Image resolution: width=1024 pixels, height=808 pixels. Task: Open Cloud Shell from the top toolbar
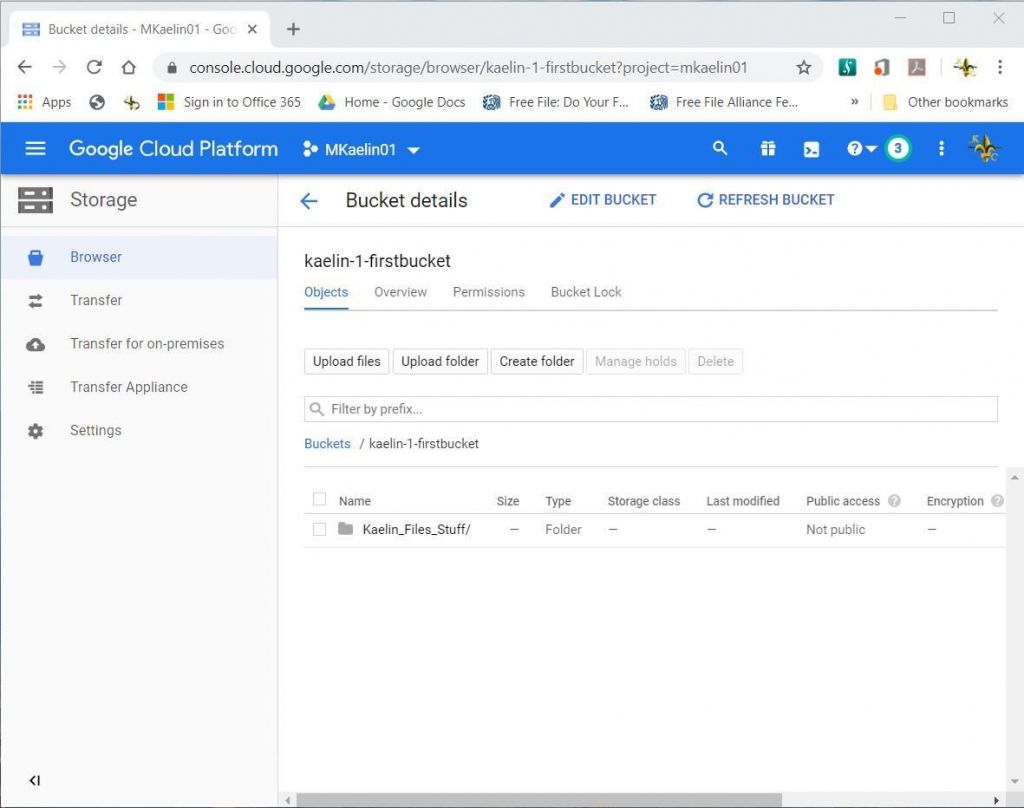[x=811, y=148]
